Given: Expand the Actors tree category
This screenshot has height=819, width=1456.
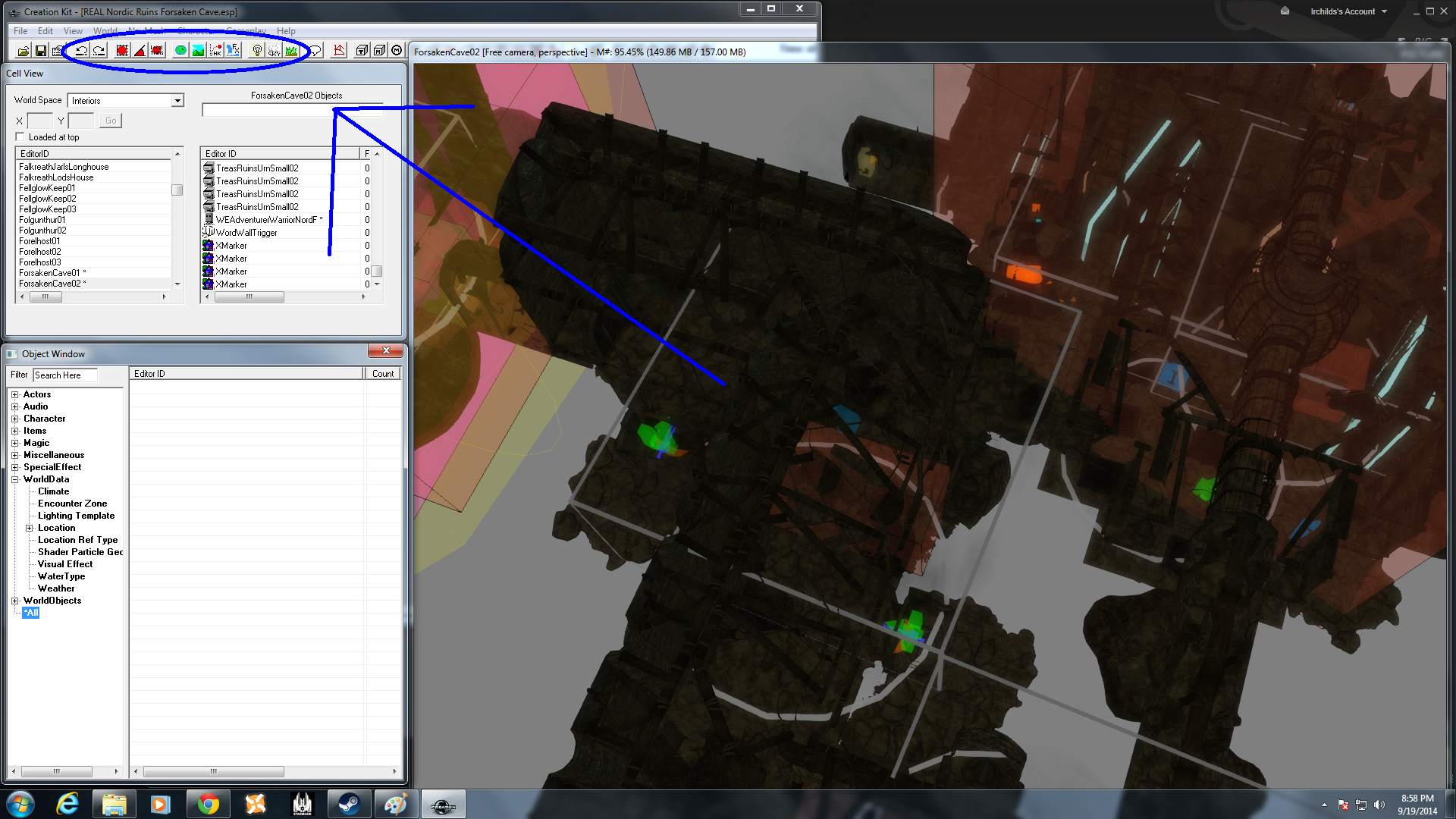Looking at the screenshot, I should click(14, 394).
